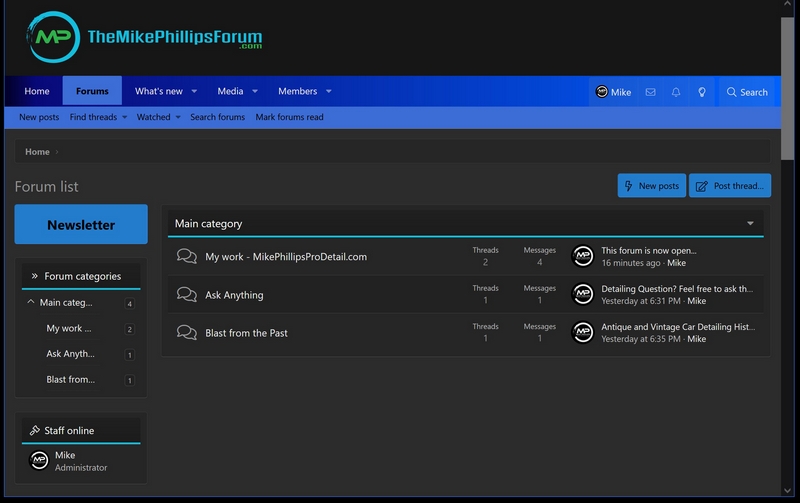Click Find threads in sub-navigation

(x=93, y=117)
